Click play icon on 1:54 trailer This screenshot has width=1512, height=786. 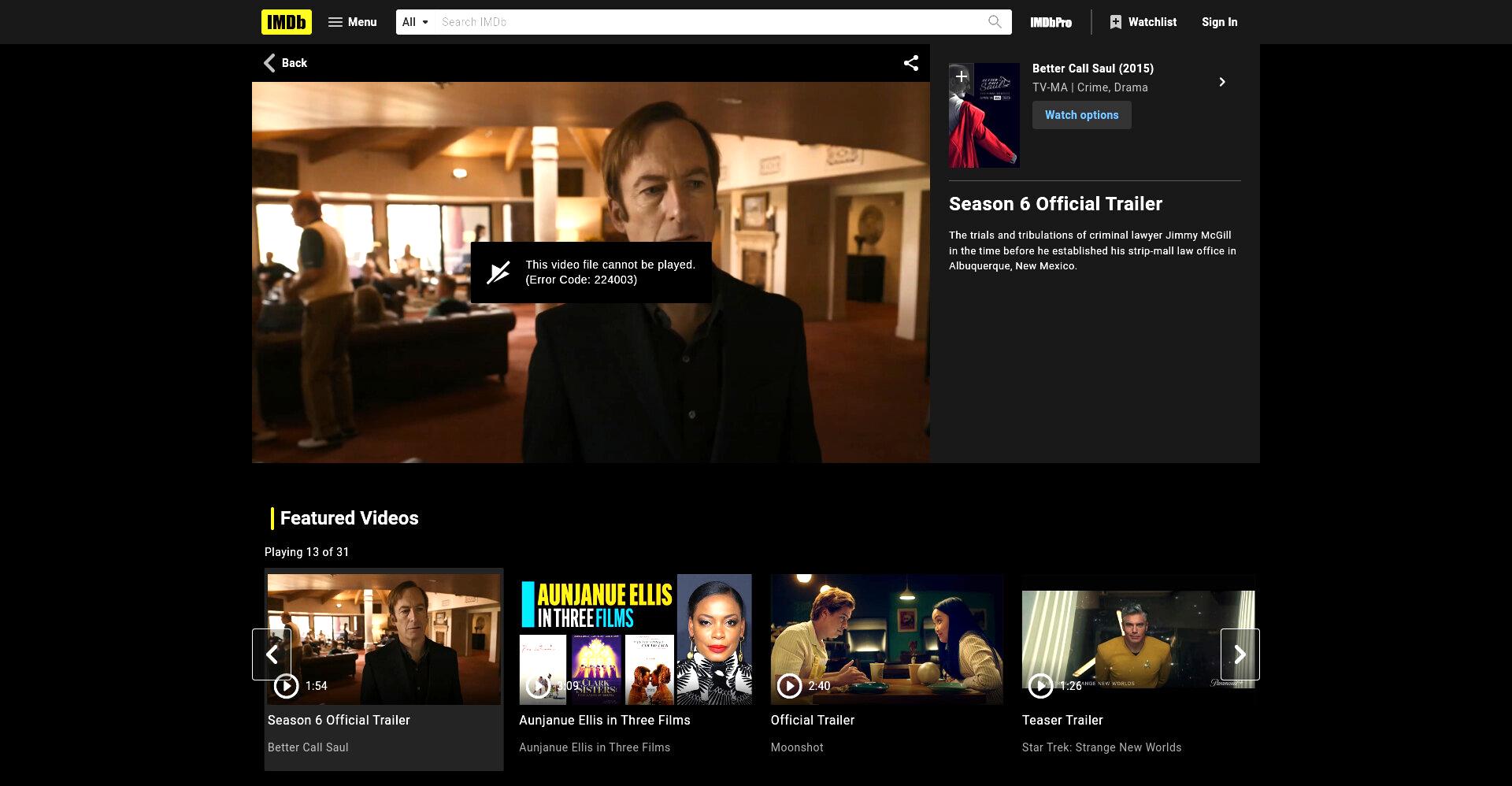coord(286,686)
